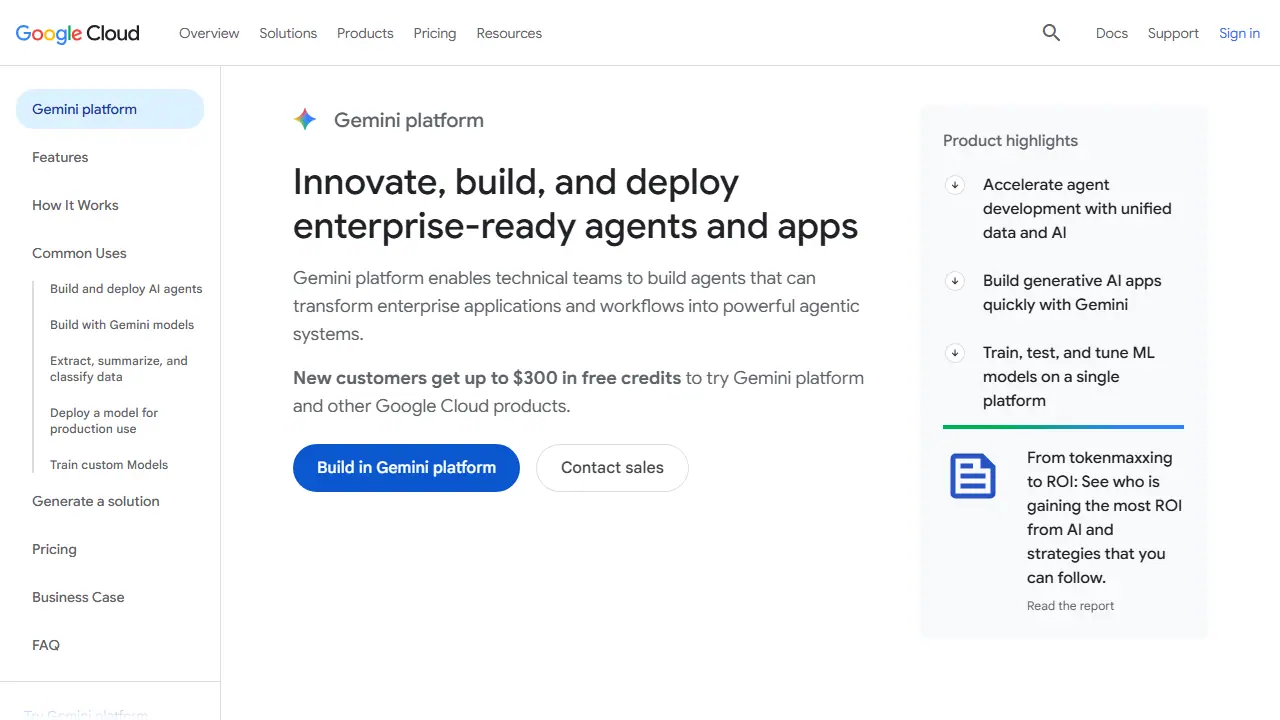Open the search magnifier icon

tap(1051, 33)
